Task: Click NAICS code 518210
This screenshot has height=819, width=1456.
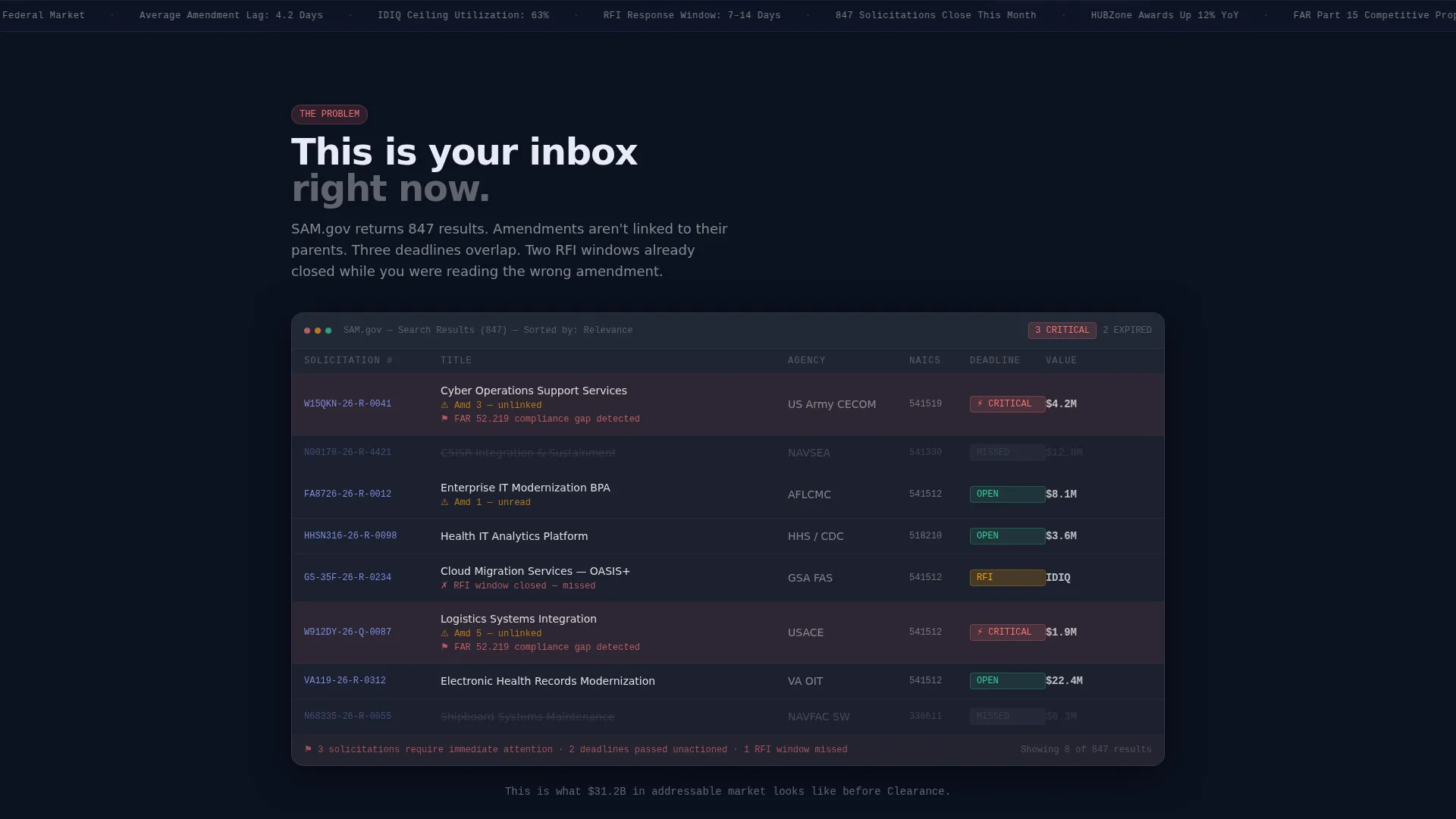Action: [x=925, y=536]
